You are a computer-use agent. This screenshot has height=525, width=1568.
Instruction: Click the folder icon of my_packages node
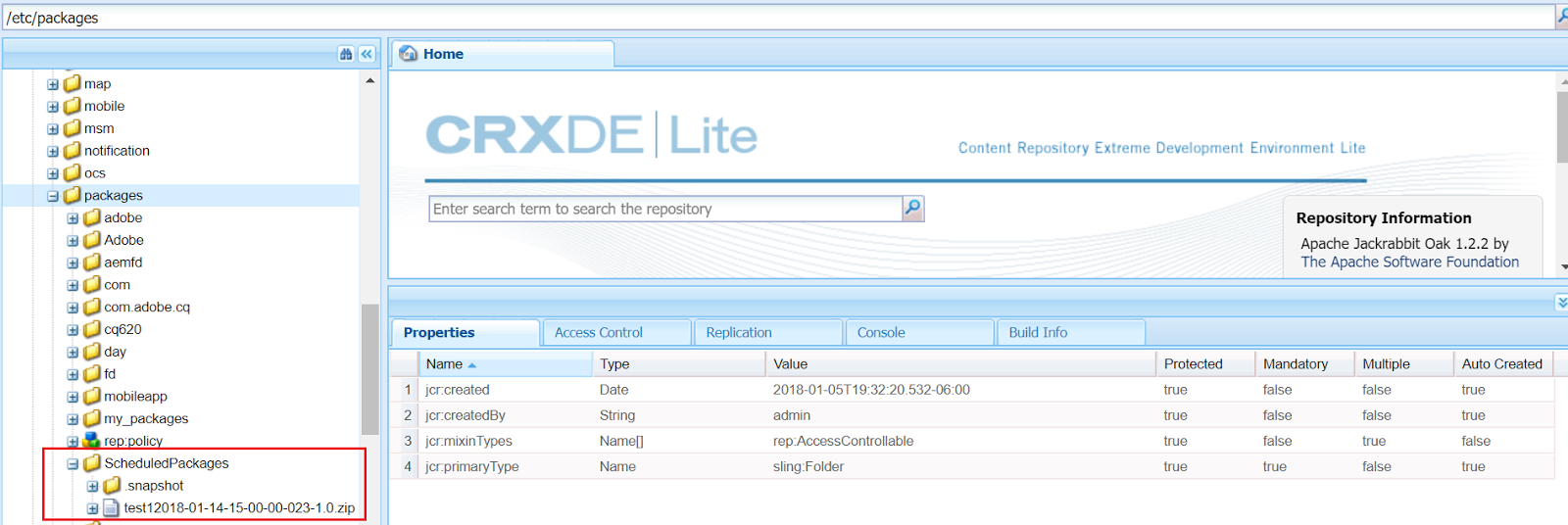click(92, 418)
